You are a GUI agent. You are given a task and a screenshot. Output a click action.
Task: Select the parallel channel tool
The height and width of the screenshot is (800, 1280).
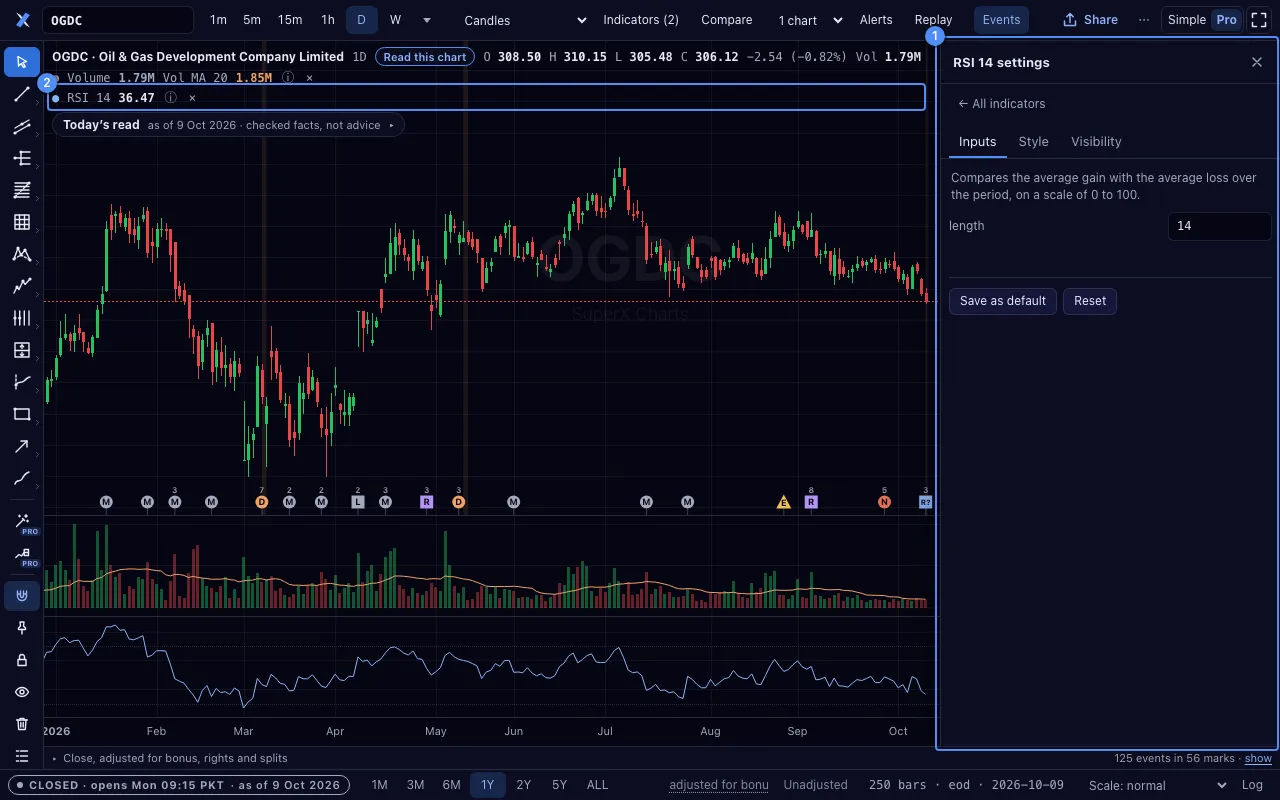(x=22, y=126)
